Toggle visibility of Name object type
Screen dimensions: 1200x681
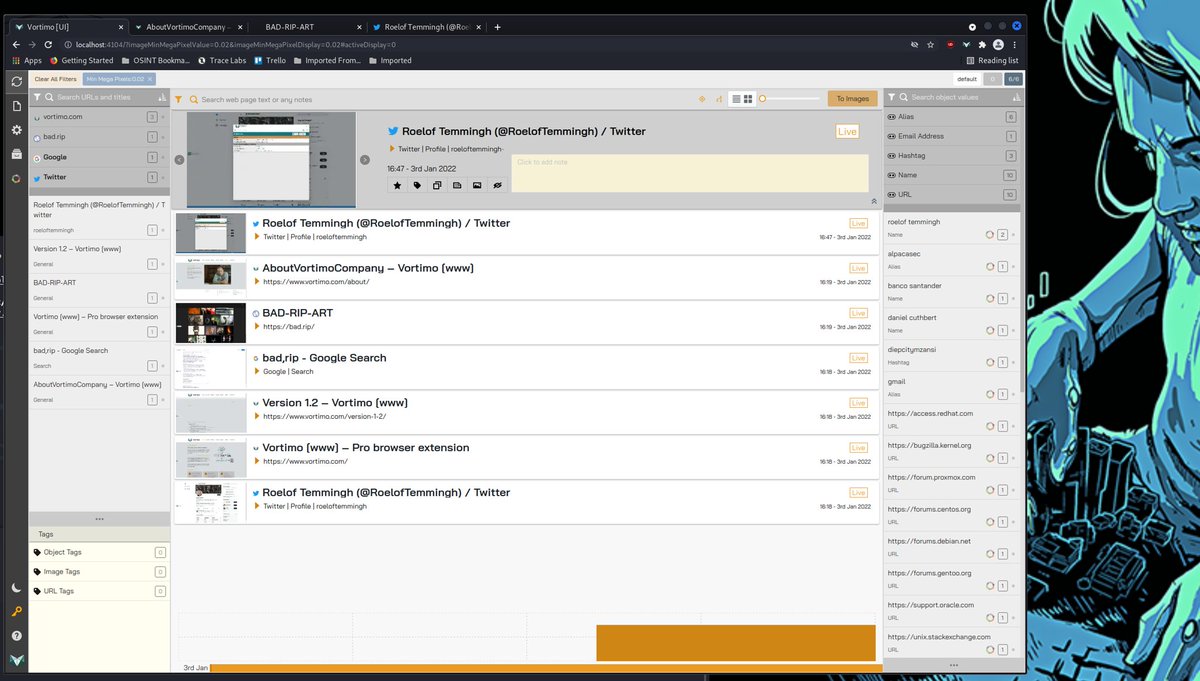coord(892,175)
